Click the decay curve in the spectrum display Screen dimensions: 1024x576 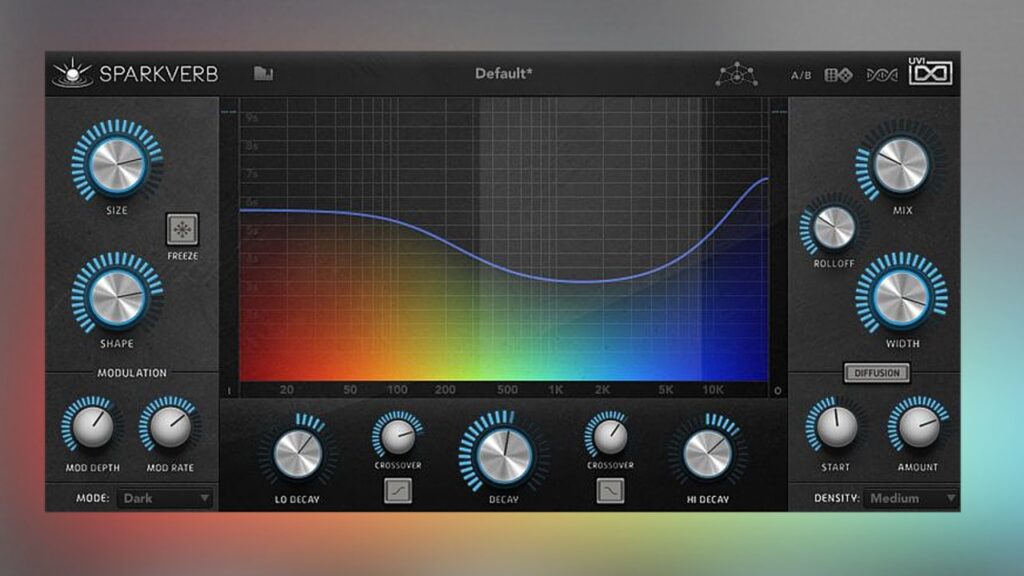point(503,267)
